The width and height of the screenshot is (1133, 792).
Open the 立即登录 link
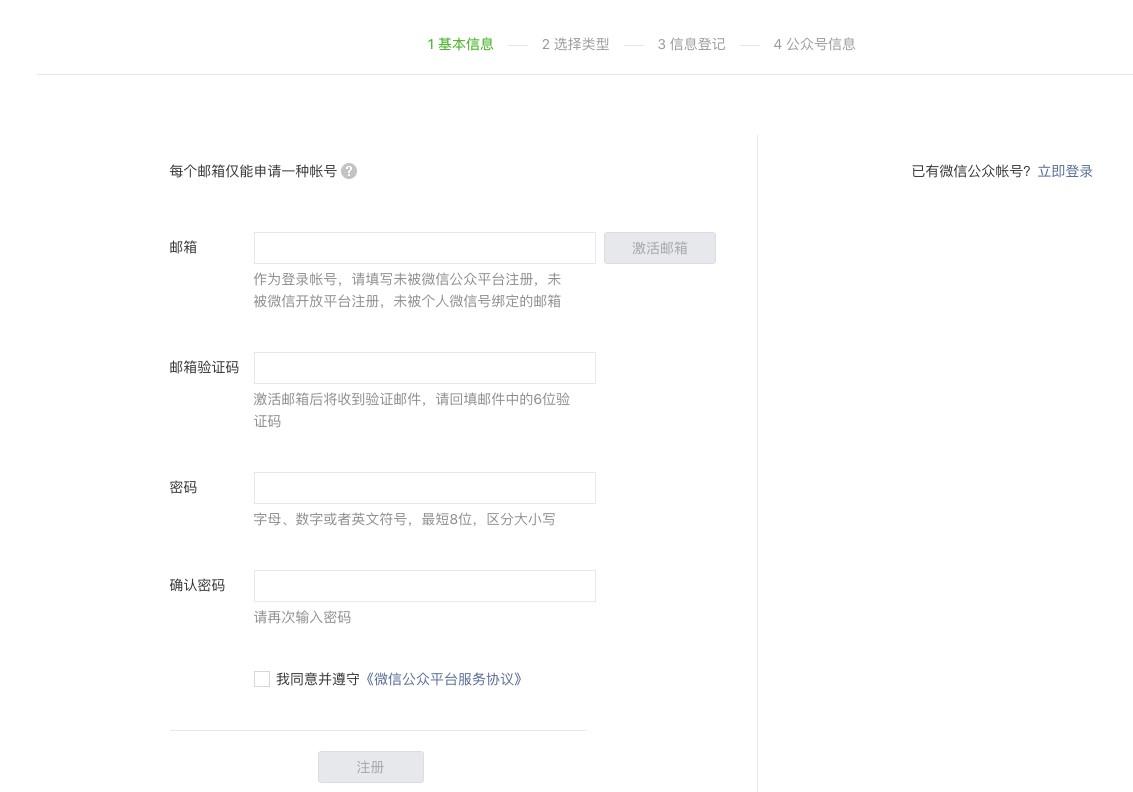1065,171
